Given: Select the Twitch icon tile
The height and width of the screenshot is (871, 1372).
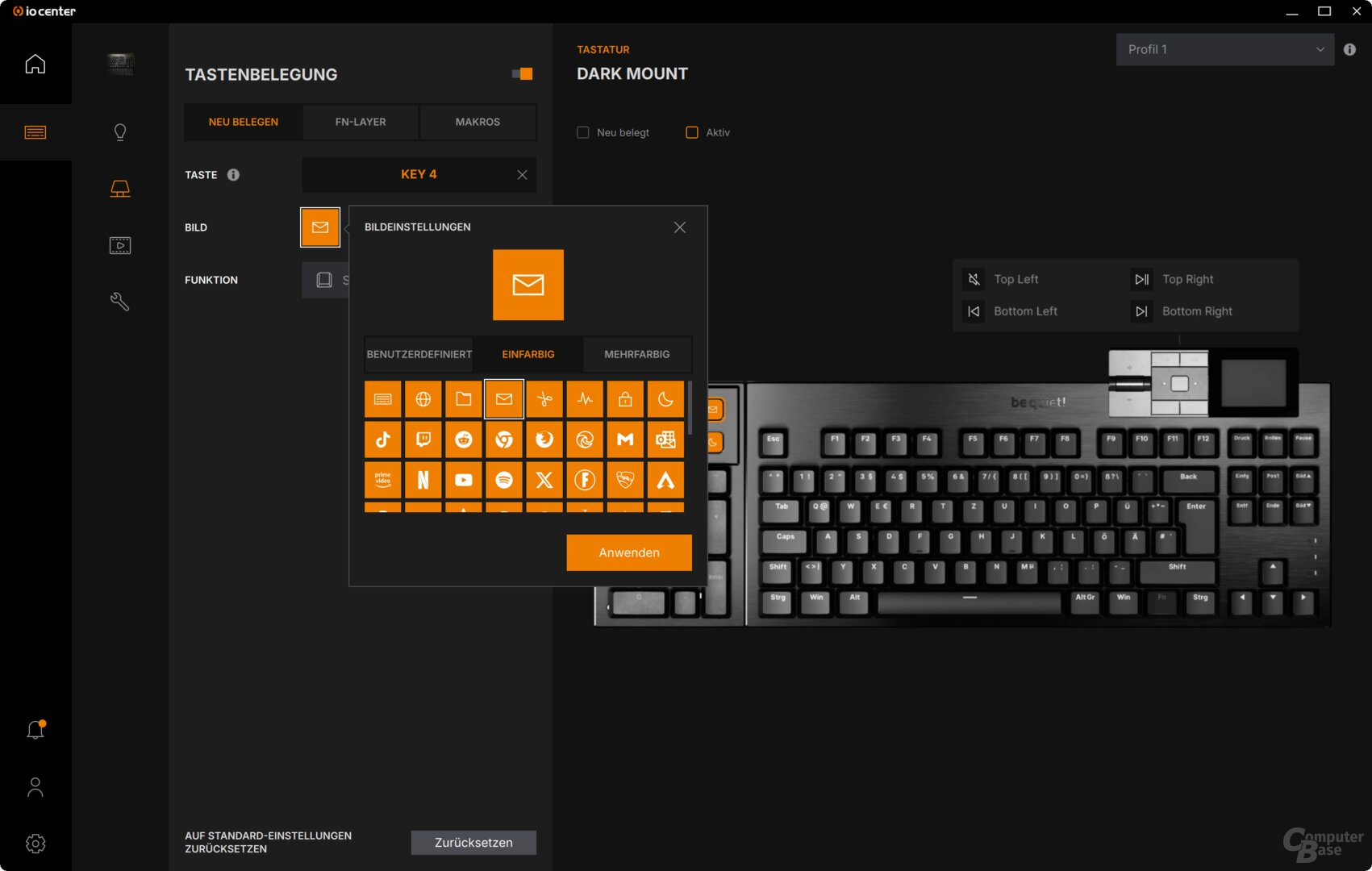Looking at the screenshot, I should click(423, 440).
